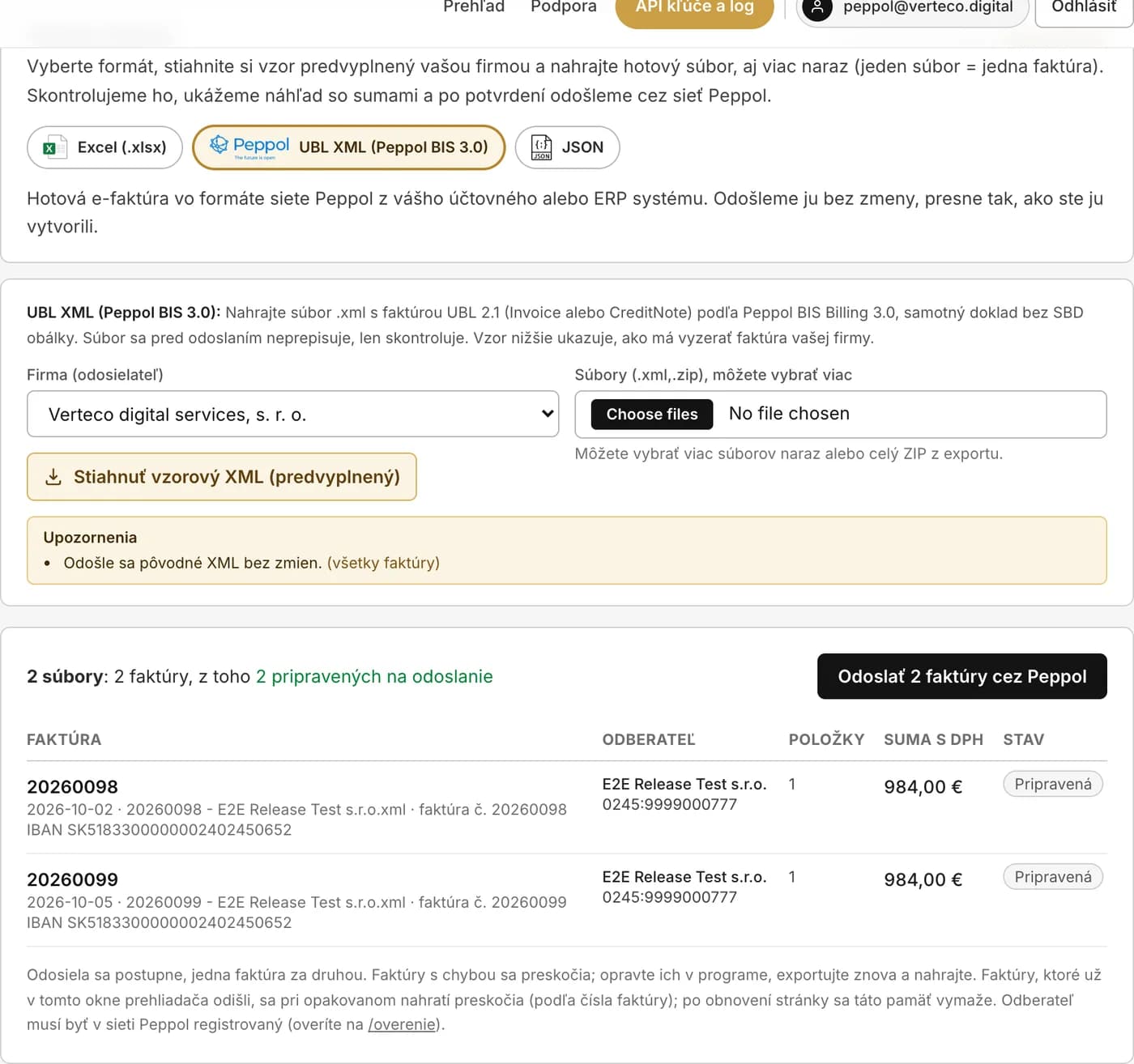The width and height of the screenshot is (1134, 1064).
Task: Click the 984,00 € amount for invoice 20260099
Action: point(923,880)
